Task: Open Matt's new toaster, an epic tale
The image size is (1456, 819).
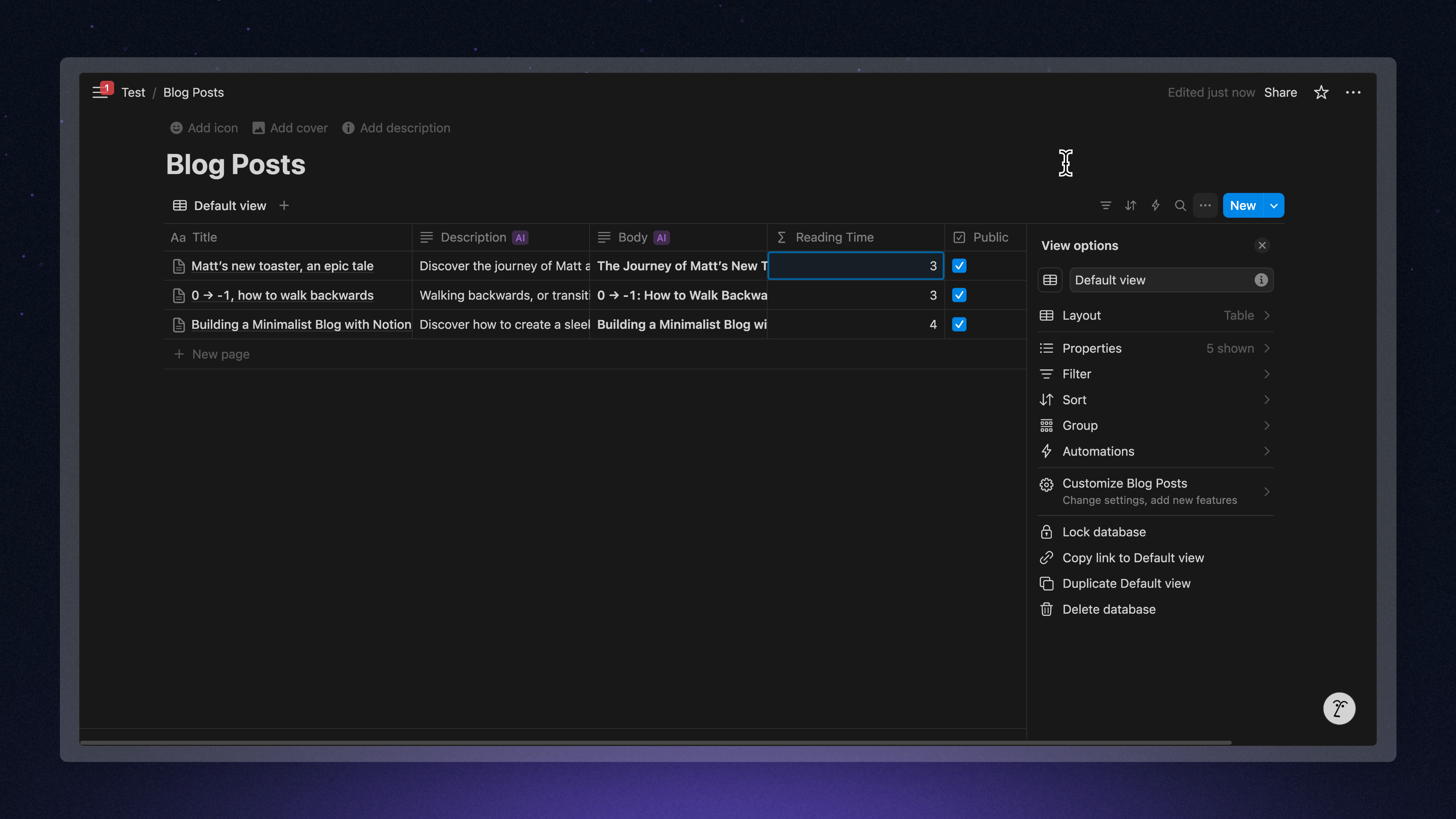Action: tap(282, 266)
